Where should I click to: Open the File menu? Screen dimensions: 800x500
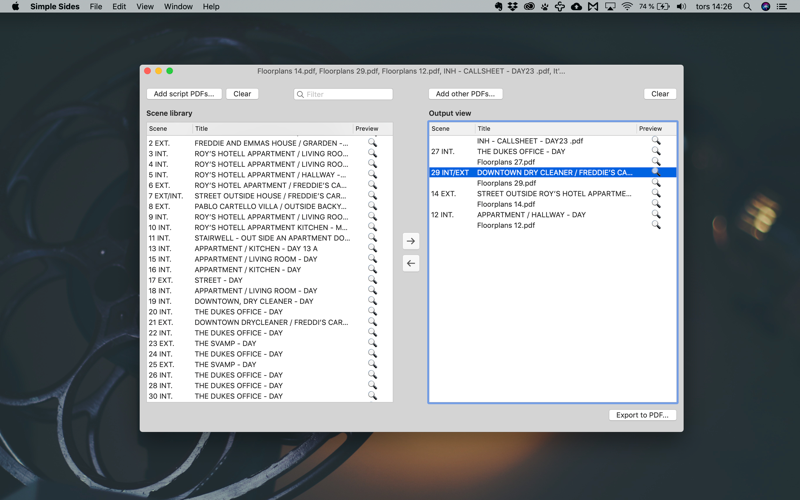click(96, 7)
